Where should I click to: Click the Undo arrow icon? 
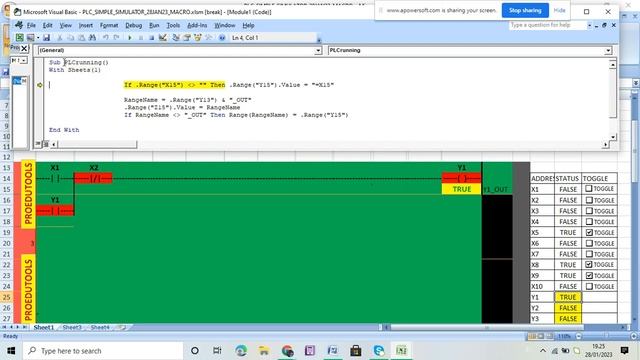[106, 38]
